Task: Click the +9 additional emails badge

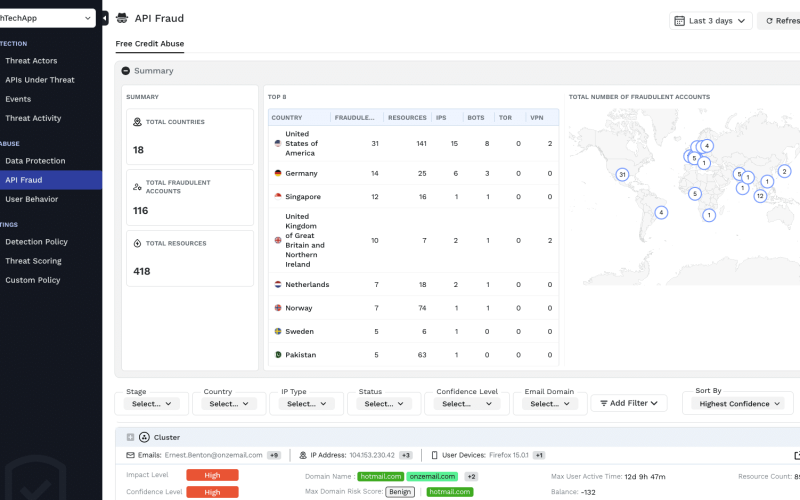Action: [x=274, y=455]
